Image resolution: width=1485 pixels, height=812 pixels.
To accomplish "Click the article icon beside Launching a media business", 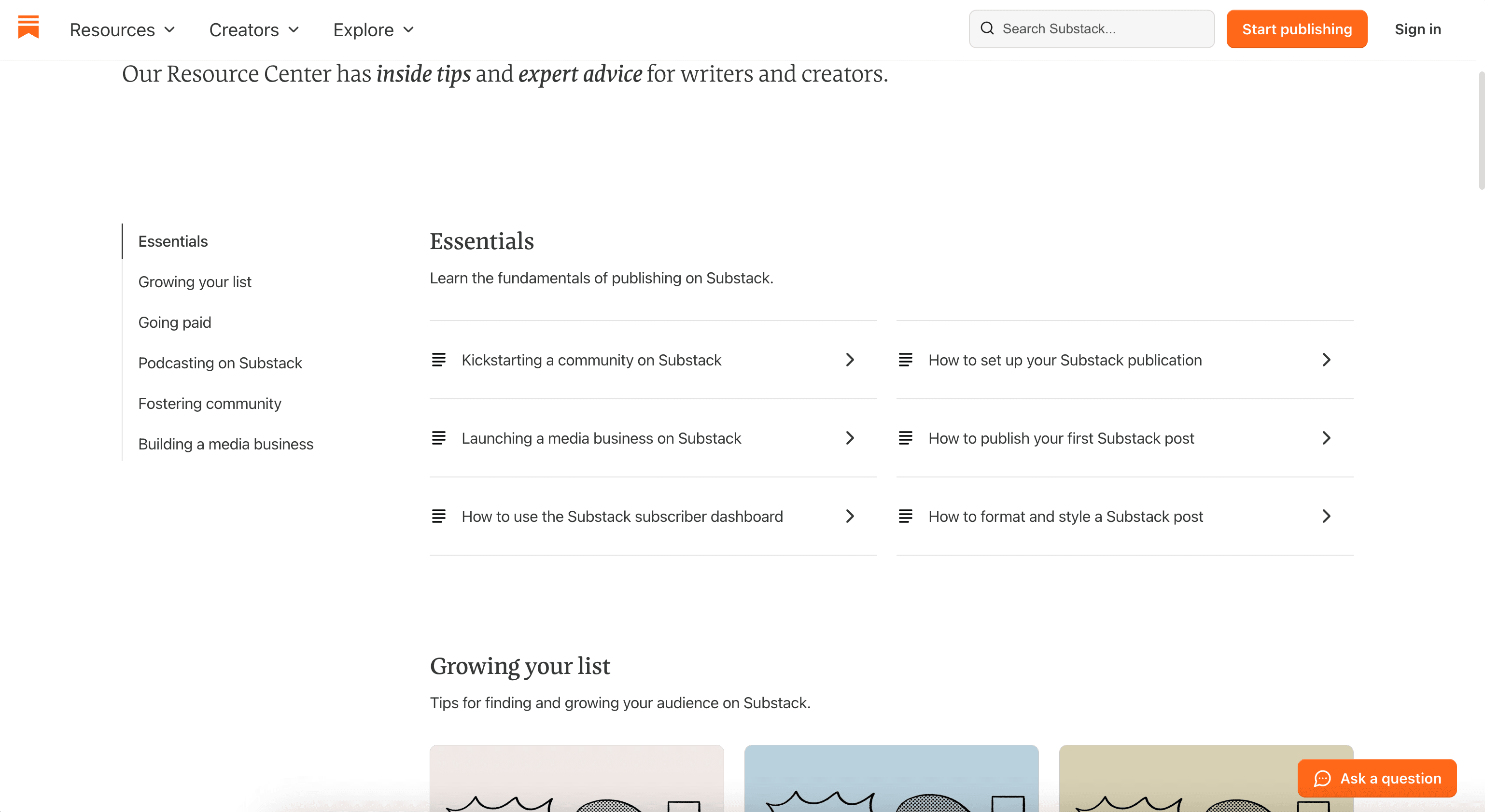I will [x=439, y=438].
